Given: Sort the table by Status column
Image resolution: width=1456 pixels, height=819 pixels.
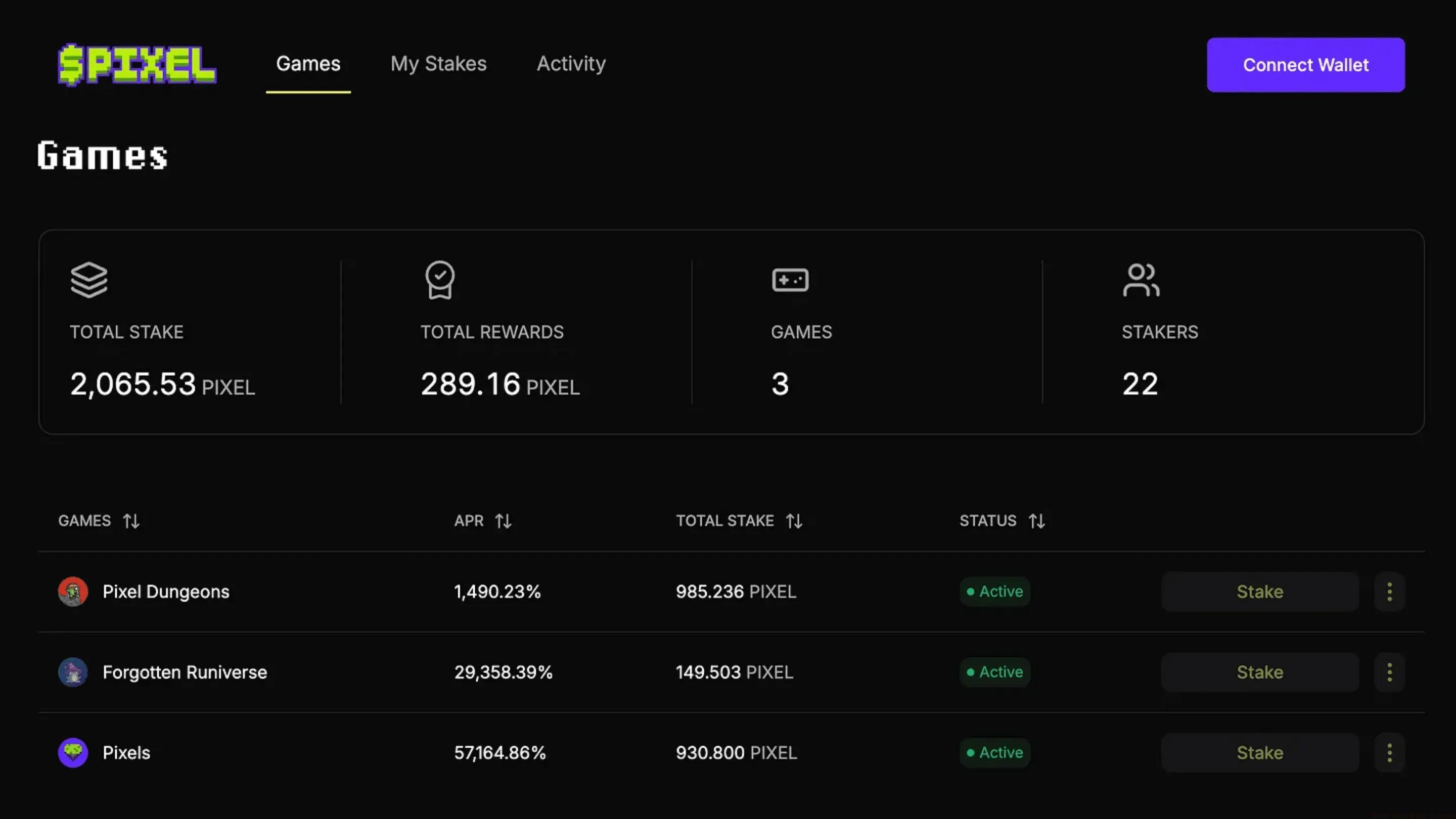Looking at the screenshot, I should tap(1036, 521).
